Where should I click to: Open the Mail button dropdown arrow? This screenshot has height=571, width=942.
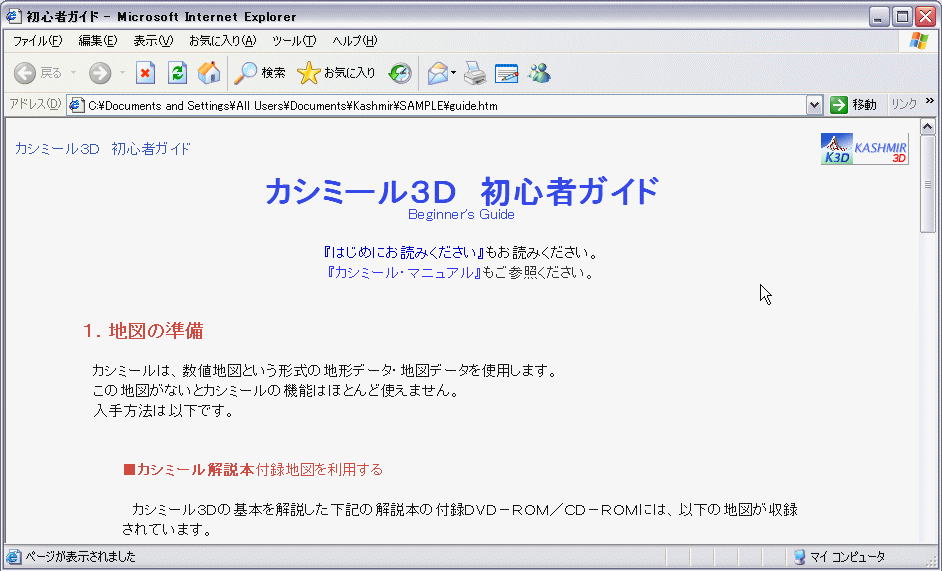[453, 73]
